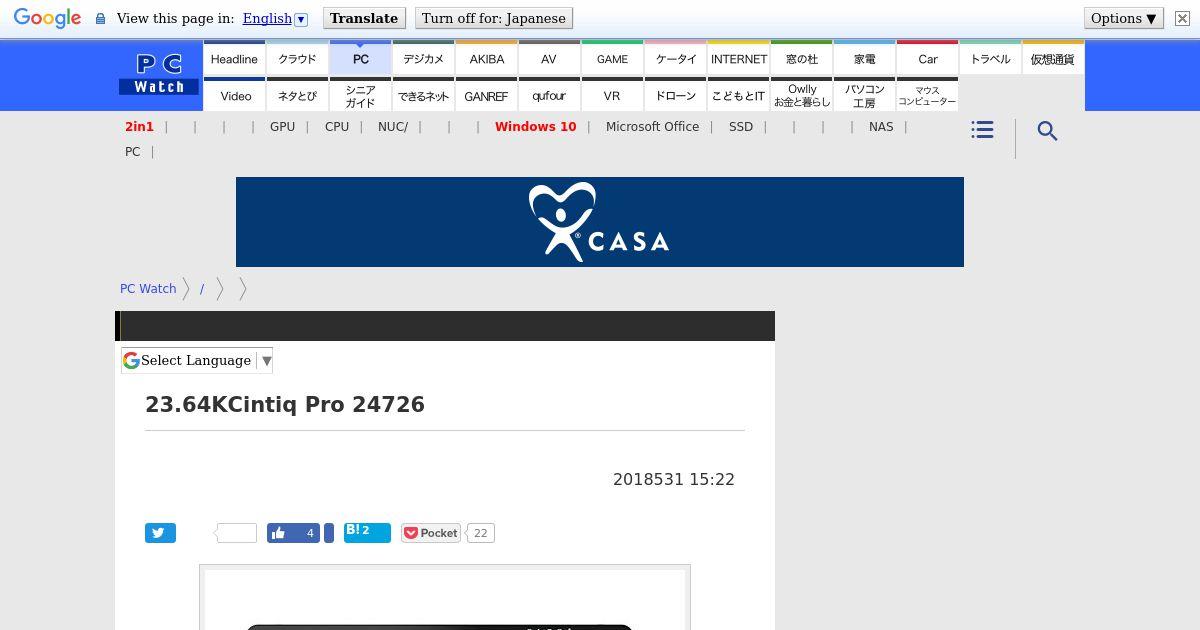The width and height of the screenshot is (1200, 630).
Task: Open the ケータイ tab
Action: (675, 58)
